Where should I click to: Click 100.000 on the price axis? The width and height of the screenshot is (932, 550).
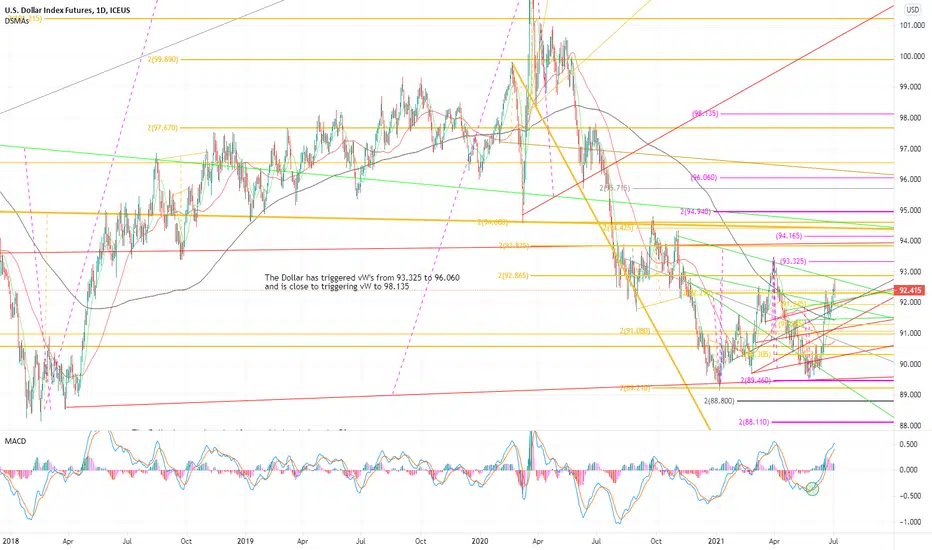click(911, 56)
